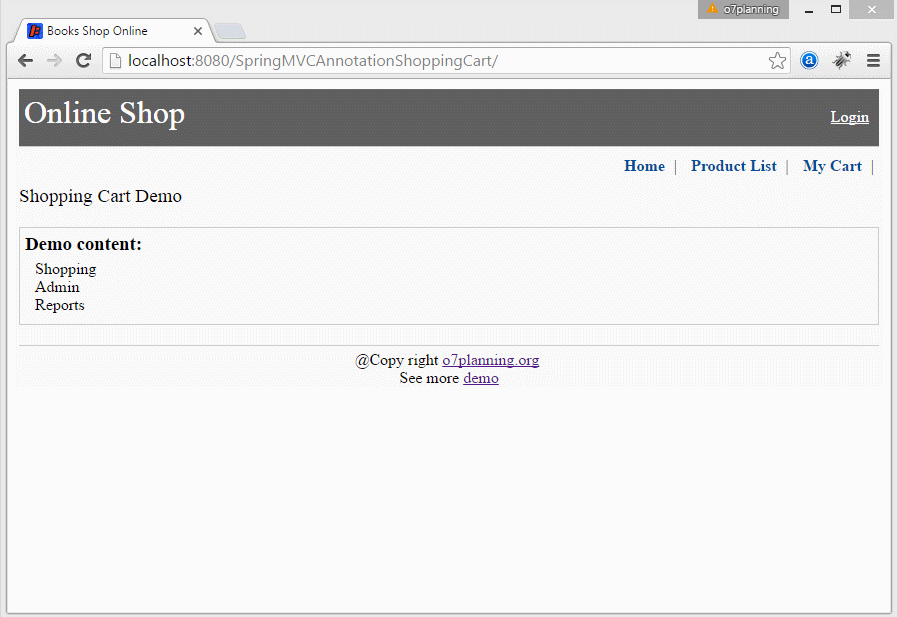
Task: Reload the page with the refresh icon
Action: click(83, 60)
